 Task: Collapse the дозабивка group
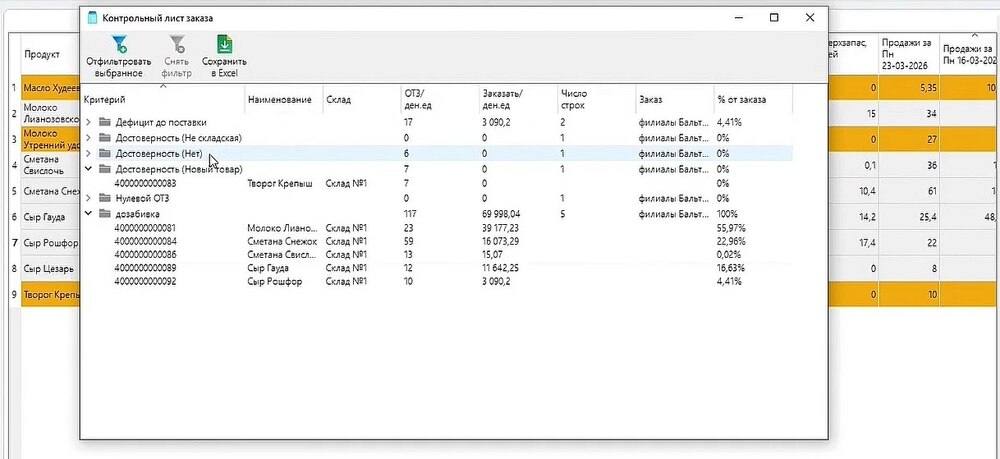(89, 214)
